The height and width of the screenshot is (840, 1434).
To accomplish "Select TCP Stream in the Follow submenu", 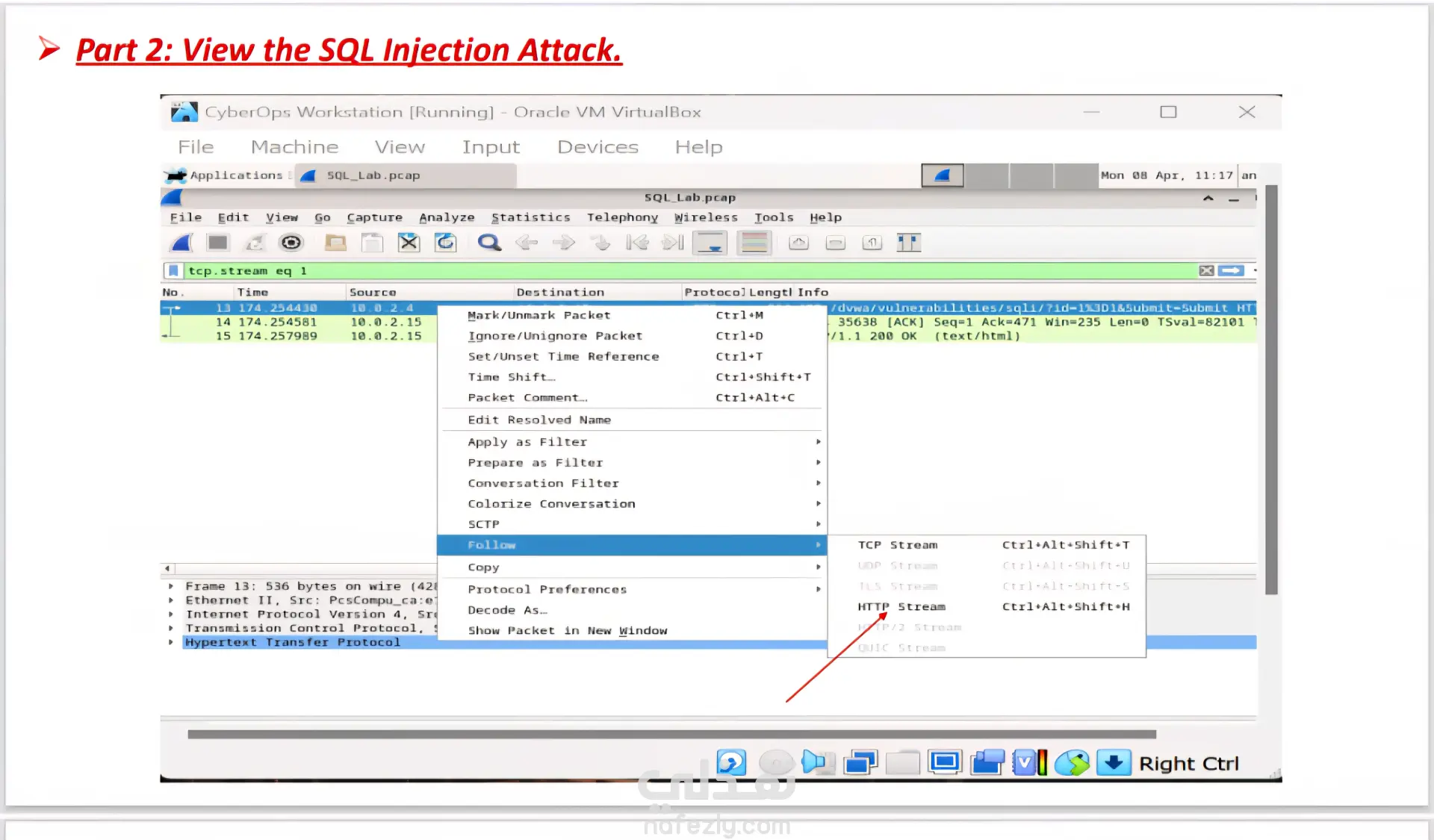I will pyautogui.click(x=897, y=545).
